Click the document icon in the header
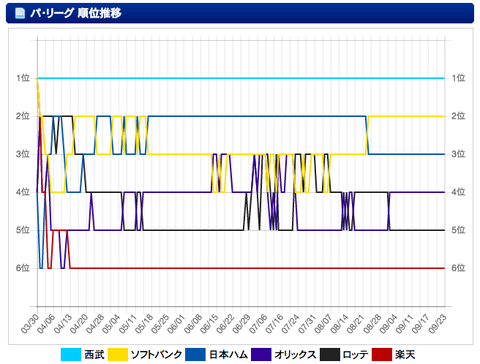Image resolution: width=480 pixels, height=364 pixels. coord(20,13)
